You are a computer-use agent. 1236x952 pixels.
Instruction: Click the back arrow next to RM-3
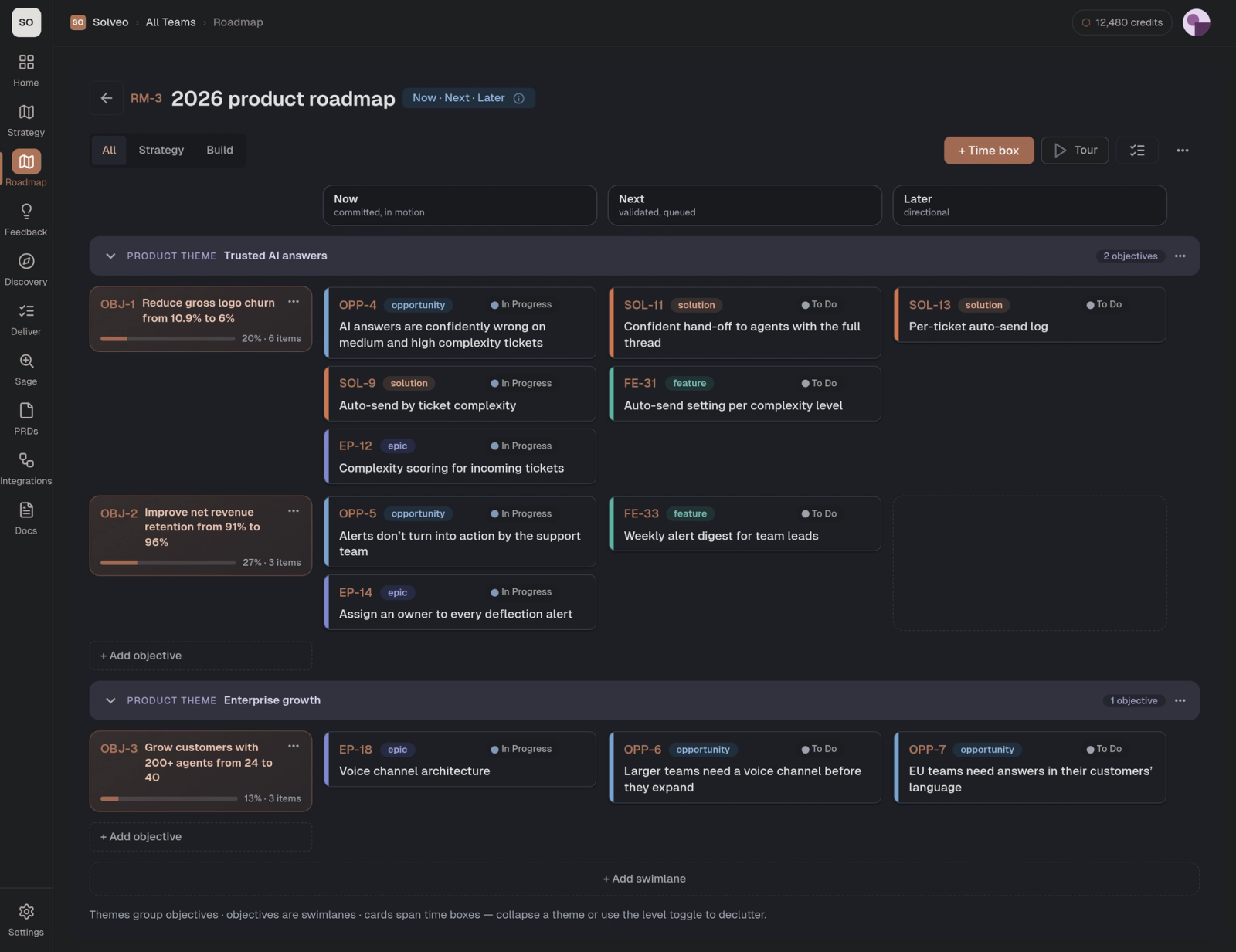click(107, 98)
